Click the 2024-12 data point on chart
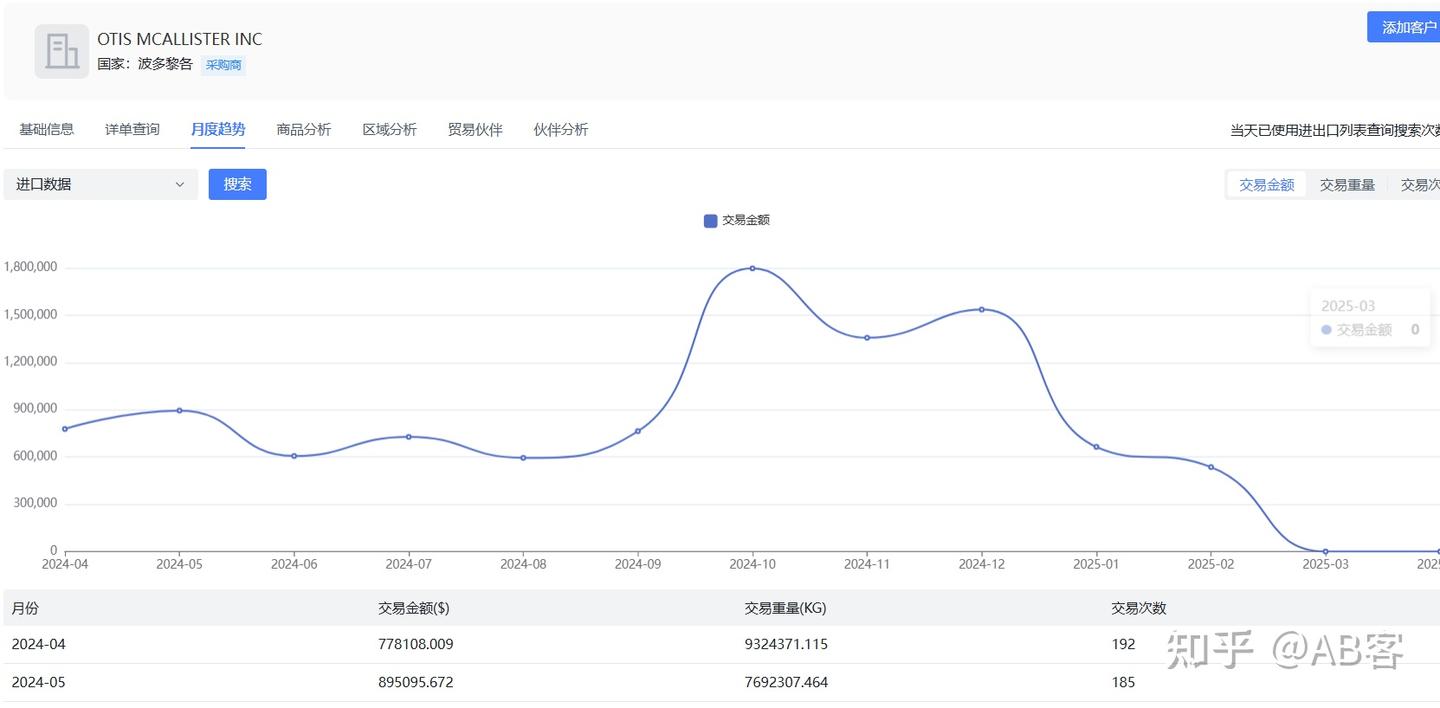1440x708 pixels. click(981, 309)
